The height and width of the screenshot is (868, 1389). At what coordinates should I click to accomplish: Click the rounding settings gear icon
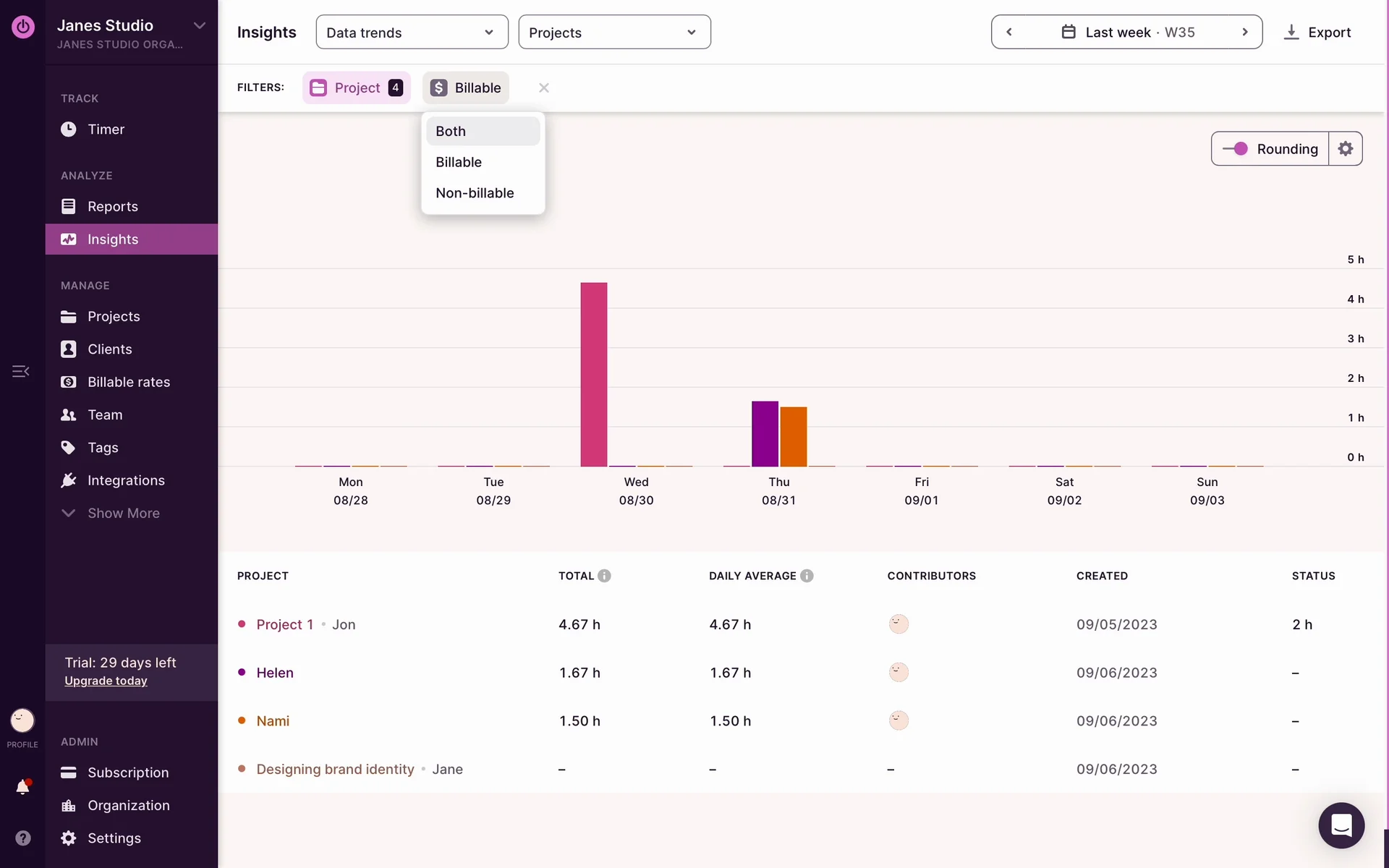click(1345, 149)
